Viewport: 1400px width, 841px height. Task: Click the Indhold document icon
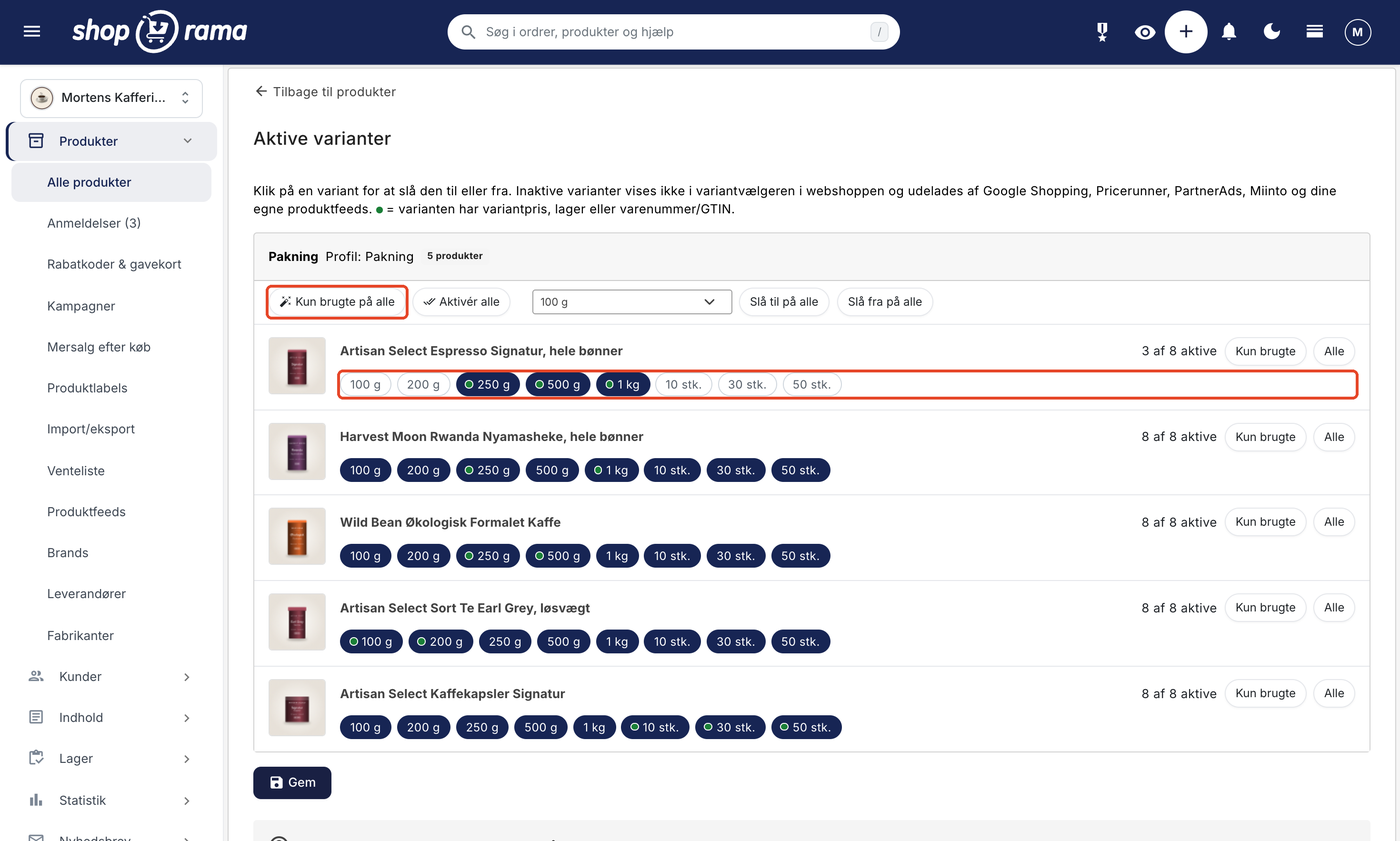pyautogui.click(x=36, y=717)
